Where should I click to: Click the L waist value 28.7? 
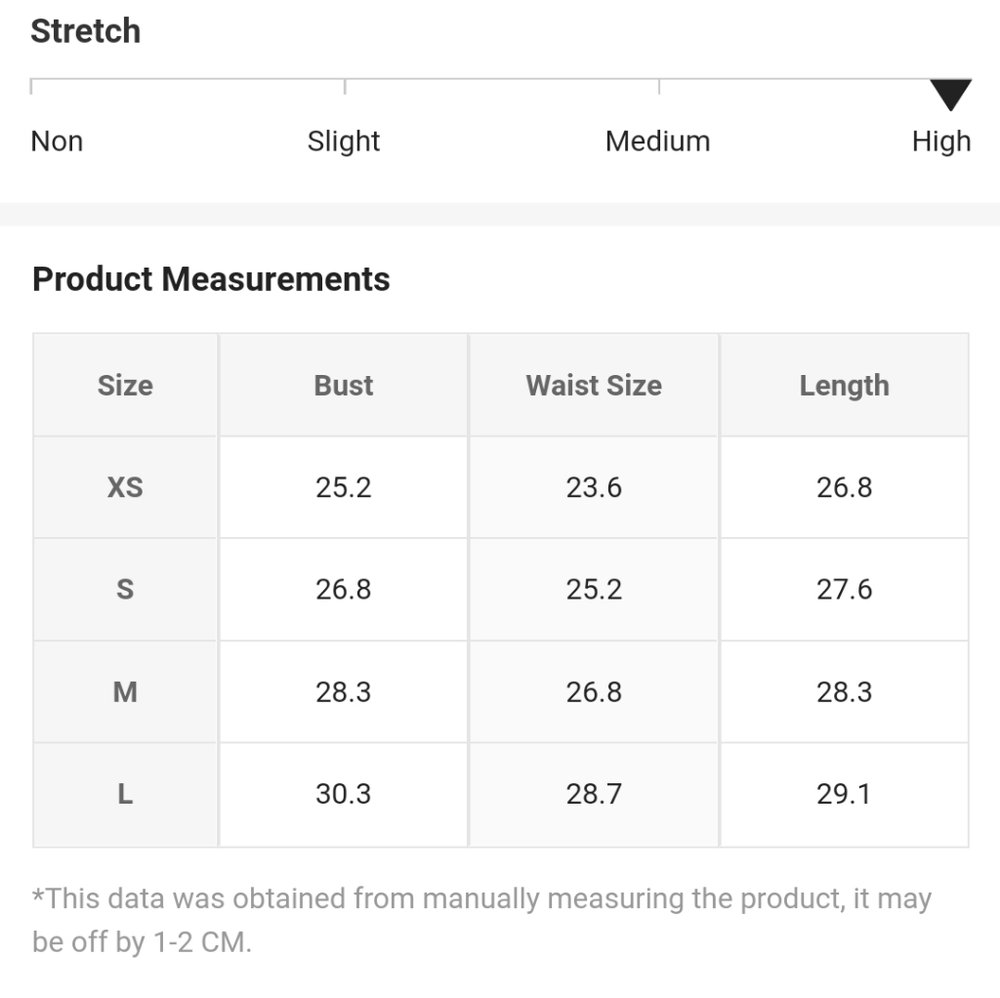click(x=594, y=794)
